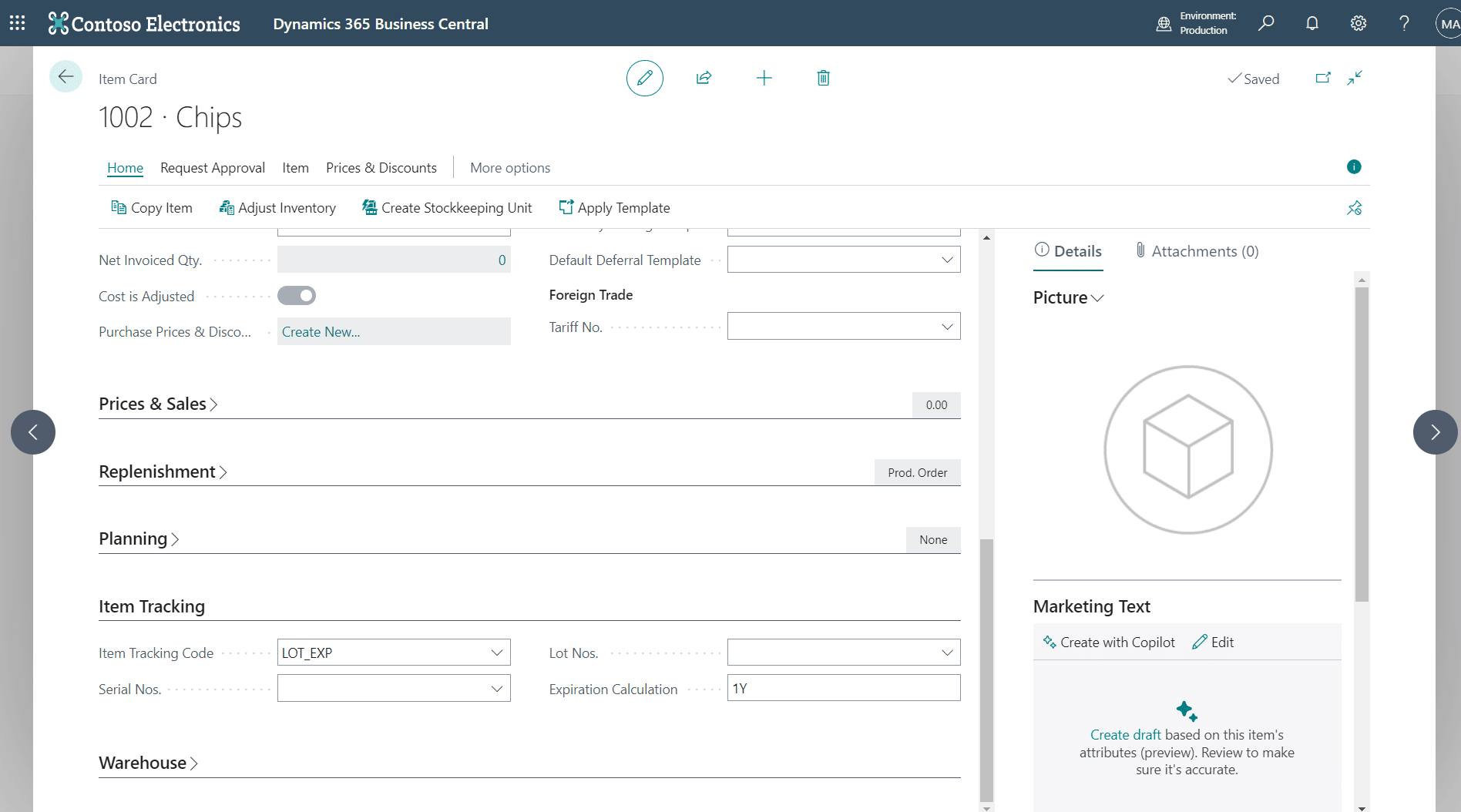Viewport: 1461px width, 812px height.
Task: Click Adjust Inventory action
Action: (277, 208)
